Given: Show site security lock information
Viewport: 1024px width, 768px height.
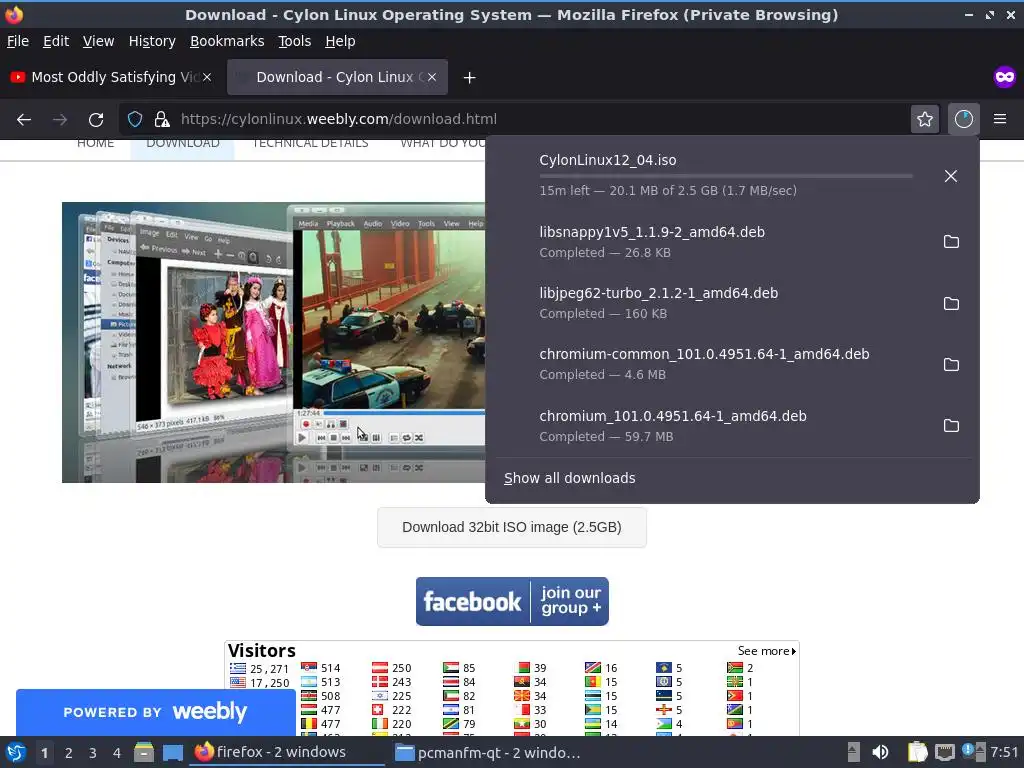Looking at the screenshot, I should 161,119.
